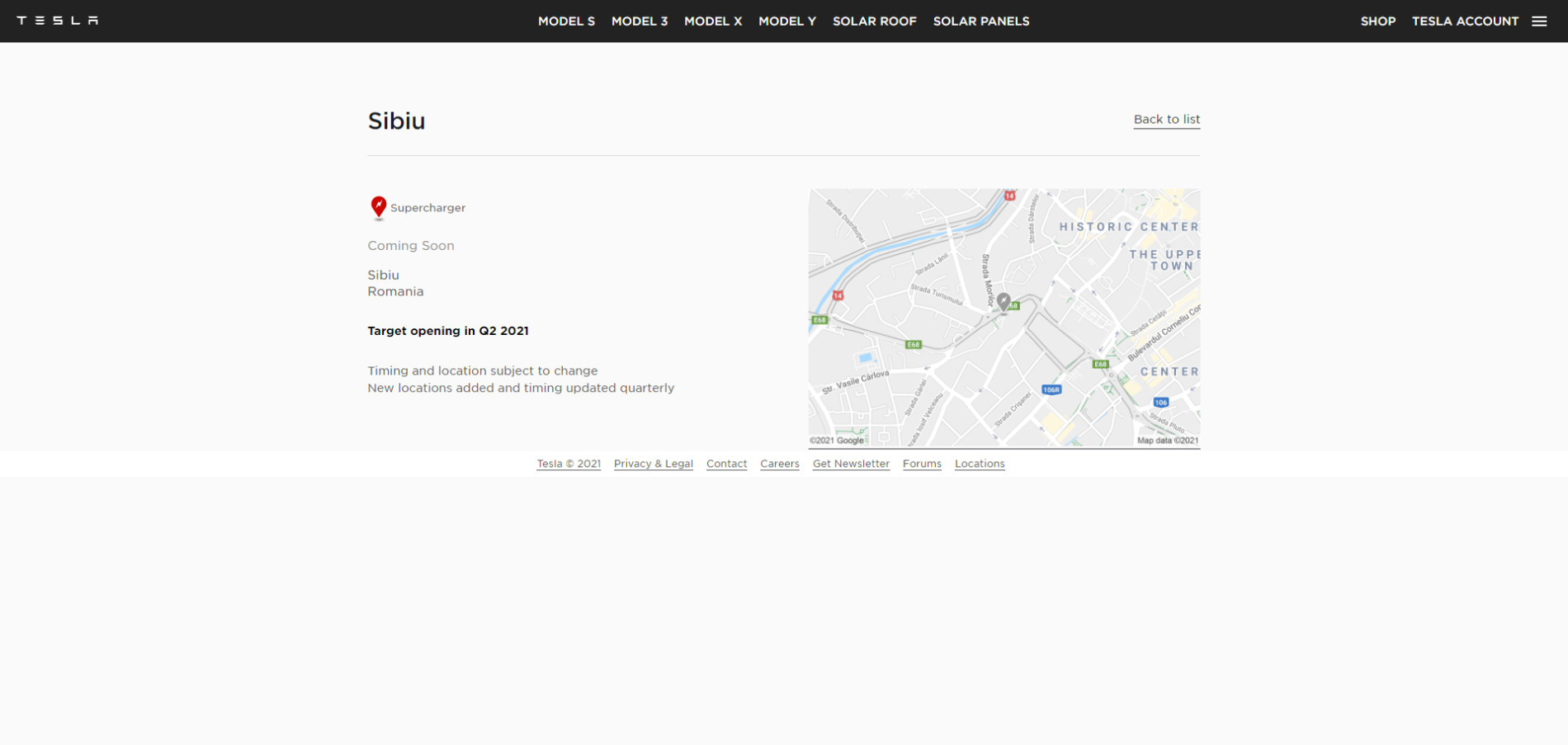Screen dimensions: 1568x745
Task: Open Tesla Account link
Action: [1465, 21]
